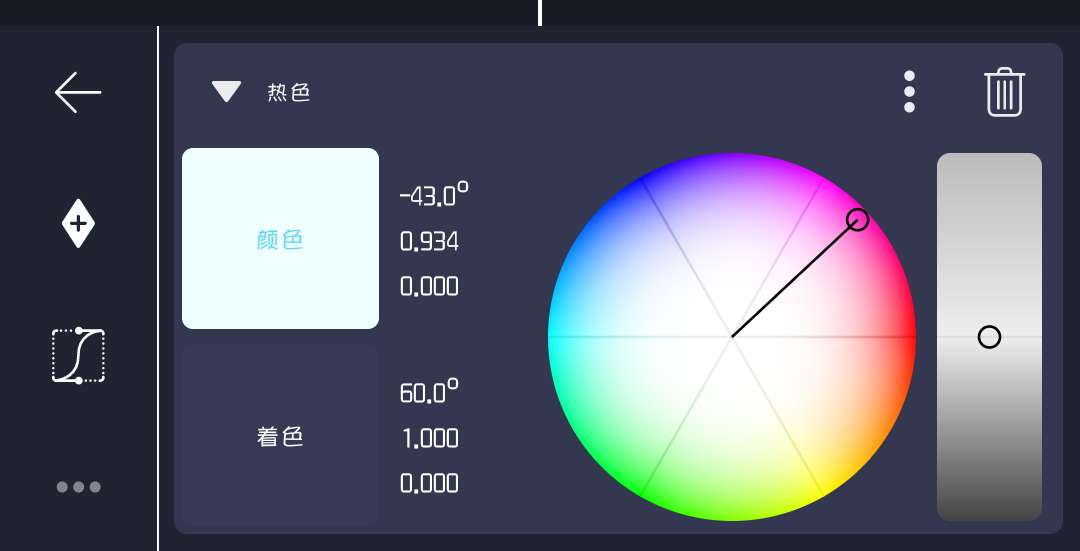
Task: Tap the add keyframe diamond icon
Action: [x=78, y=222]
